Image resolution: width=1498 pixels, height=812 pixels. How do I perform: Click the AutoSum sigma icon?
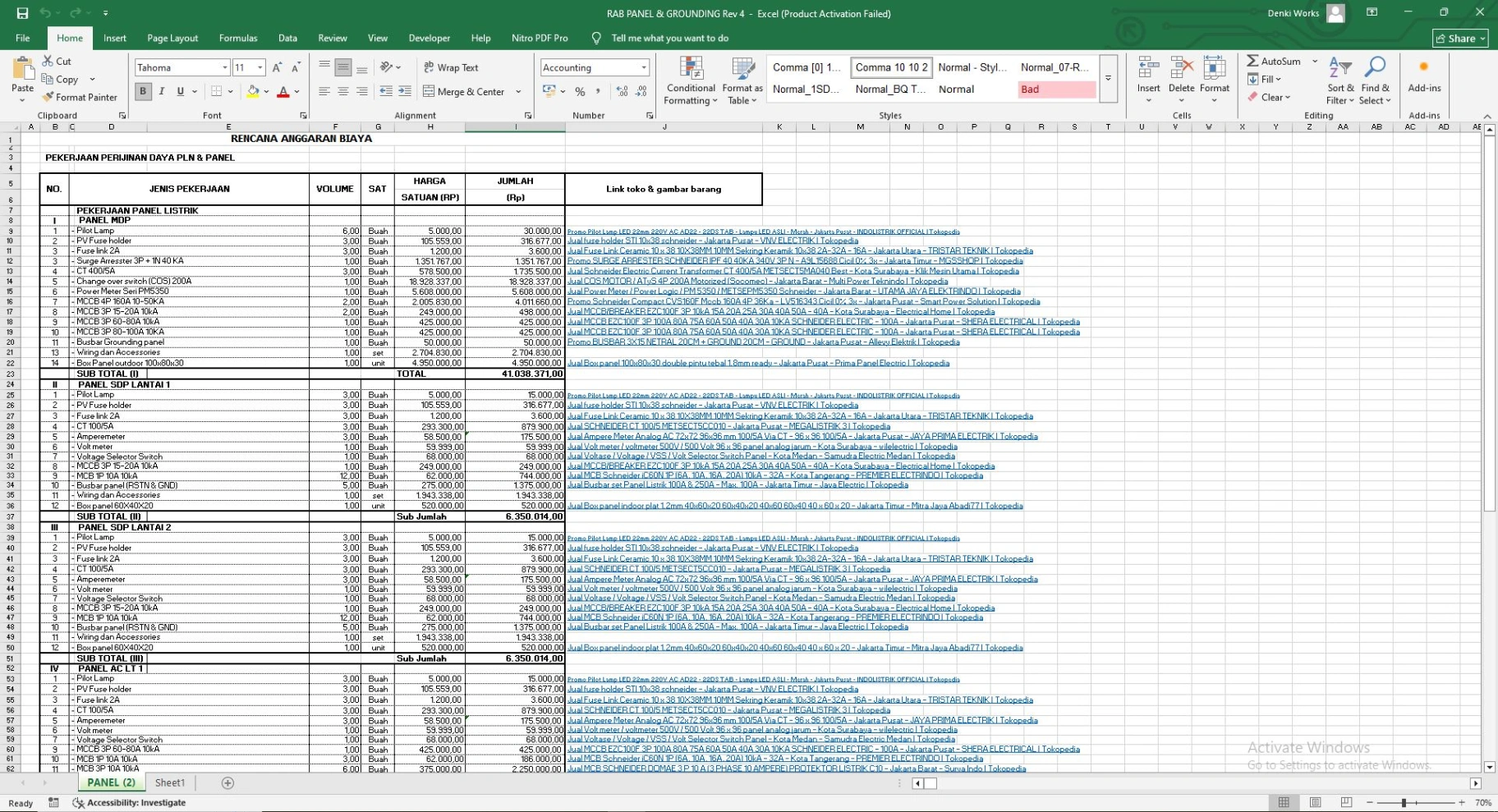pyautogui.click(x=1252, y=61)
